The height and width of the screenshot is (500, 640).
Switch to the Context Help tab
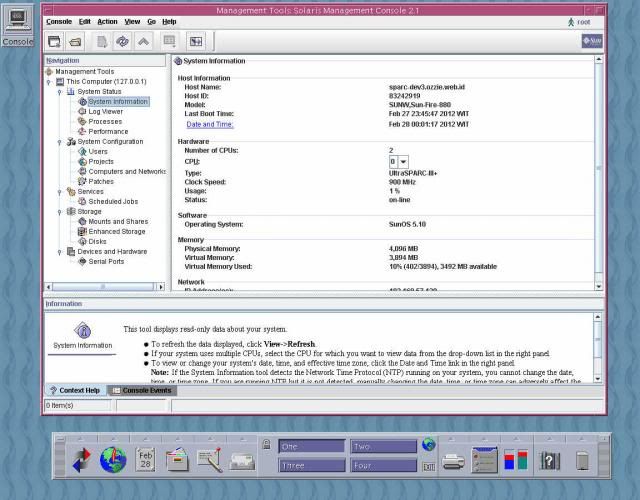tap(76, 391)
